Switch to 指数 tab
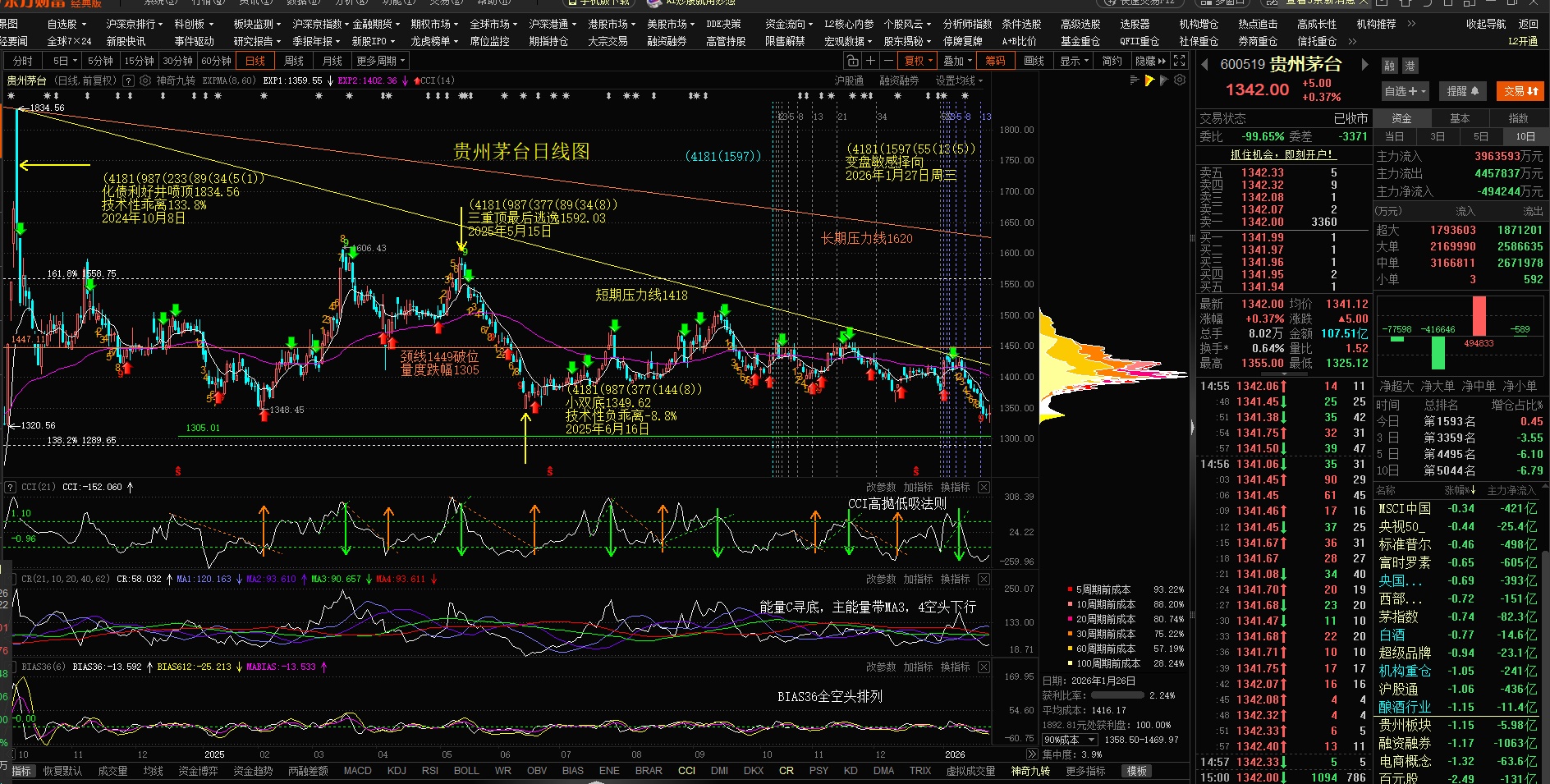 pos(1518,118)
